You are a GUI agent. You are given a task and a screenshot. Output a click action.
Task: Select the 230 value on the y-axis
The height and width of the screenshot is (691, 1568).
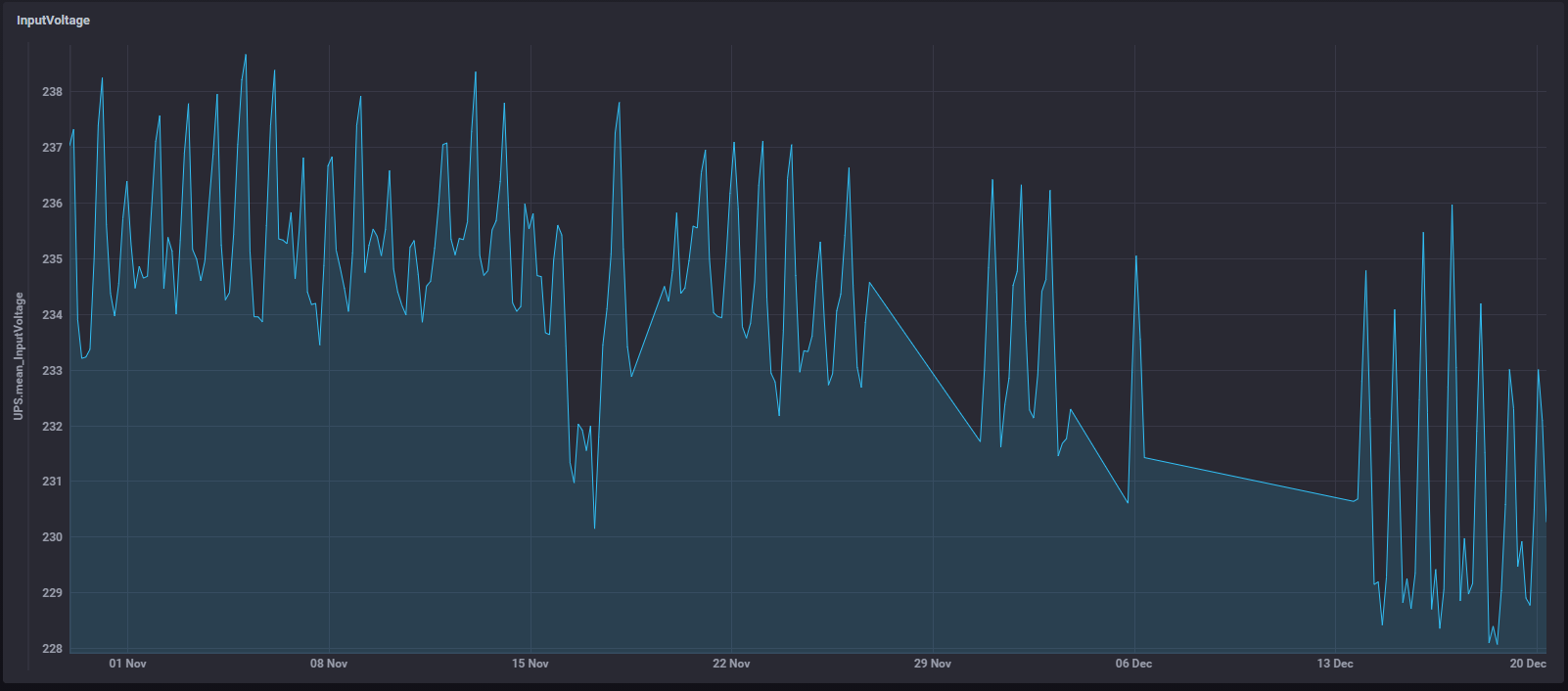click(52, 537)
